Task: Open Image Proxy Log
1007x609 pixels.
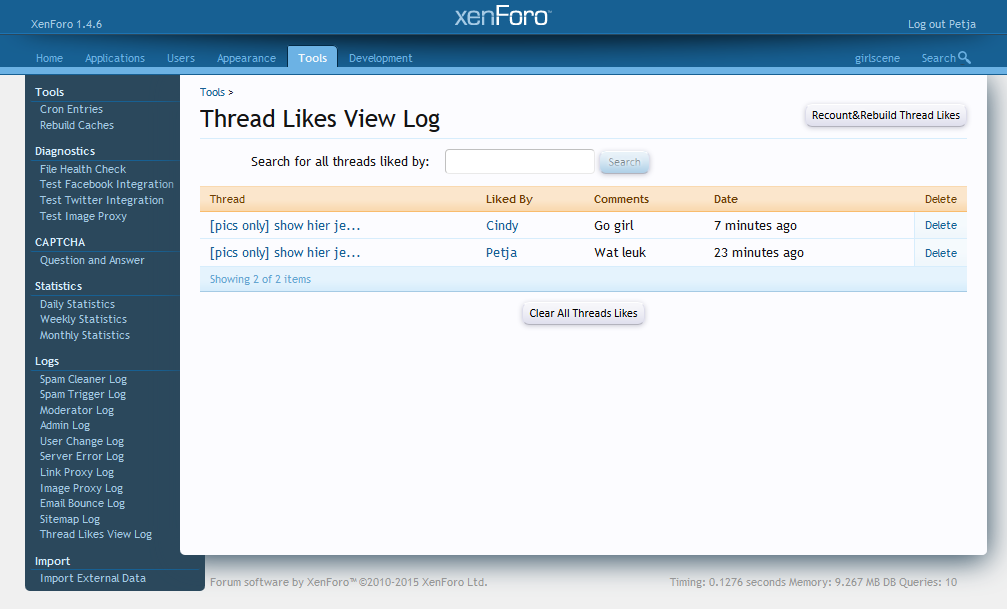Action: [81, 488]
